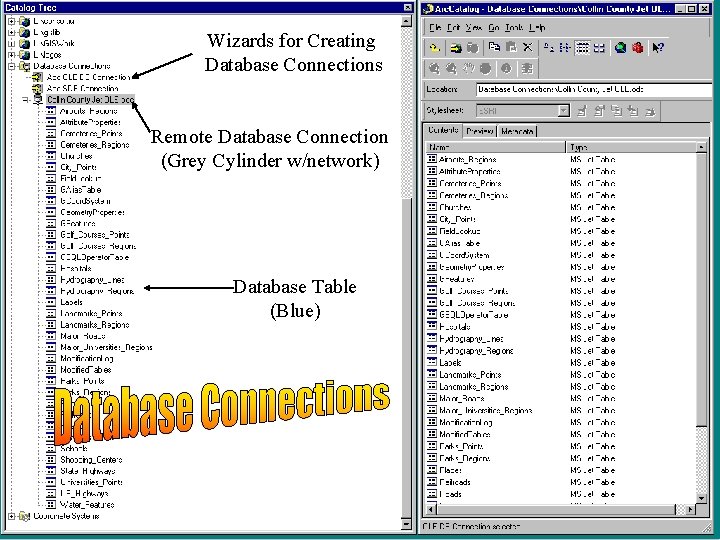Open the File menu

point(434,28)
